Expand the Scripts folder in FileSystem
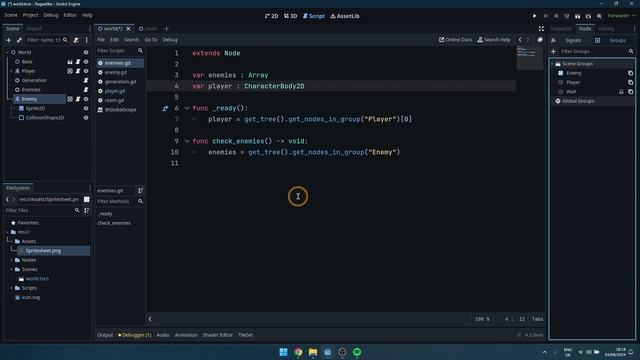Image resolution: width=640 pixels, height=360 pixels. tap(11, 288)
